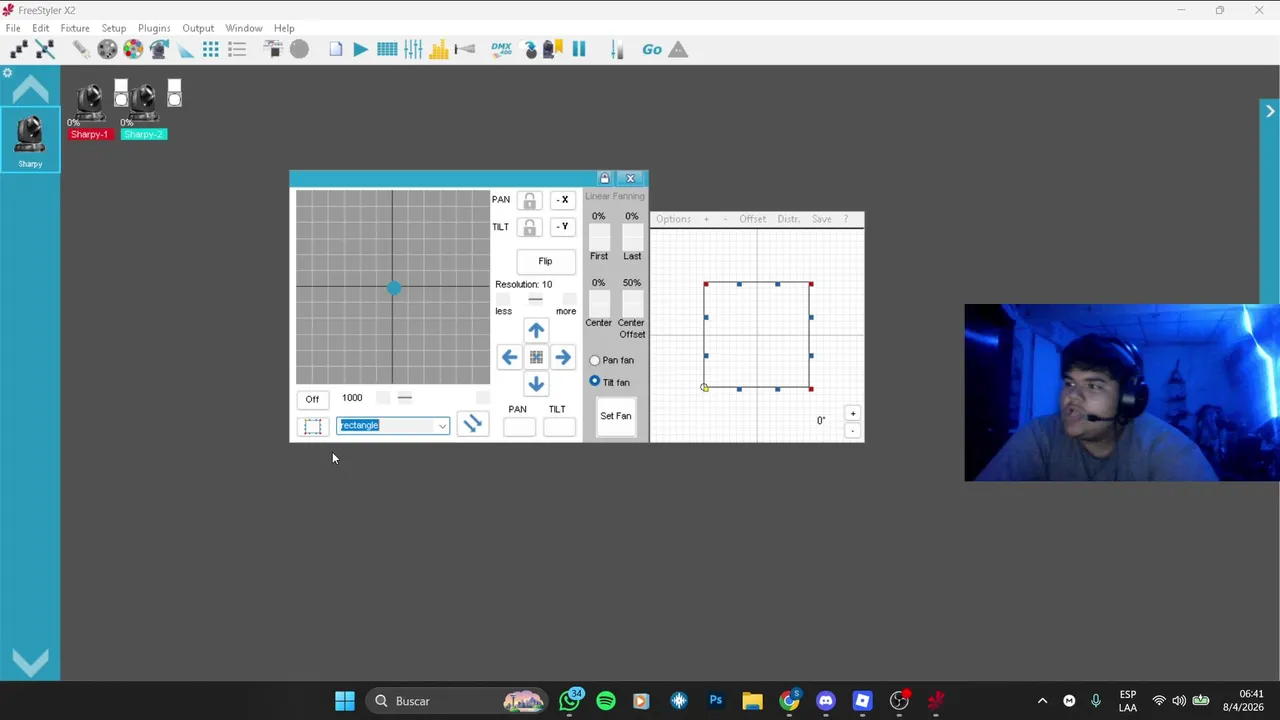Click the blue play arrow toolbar icon
1280x720 pixels.
(360, 49)
